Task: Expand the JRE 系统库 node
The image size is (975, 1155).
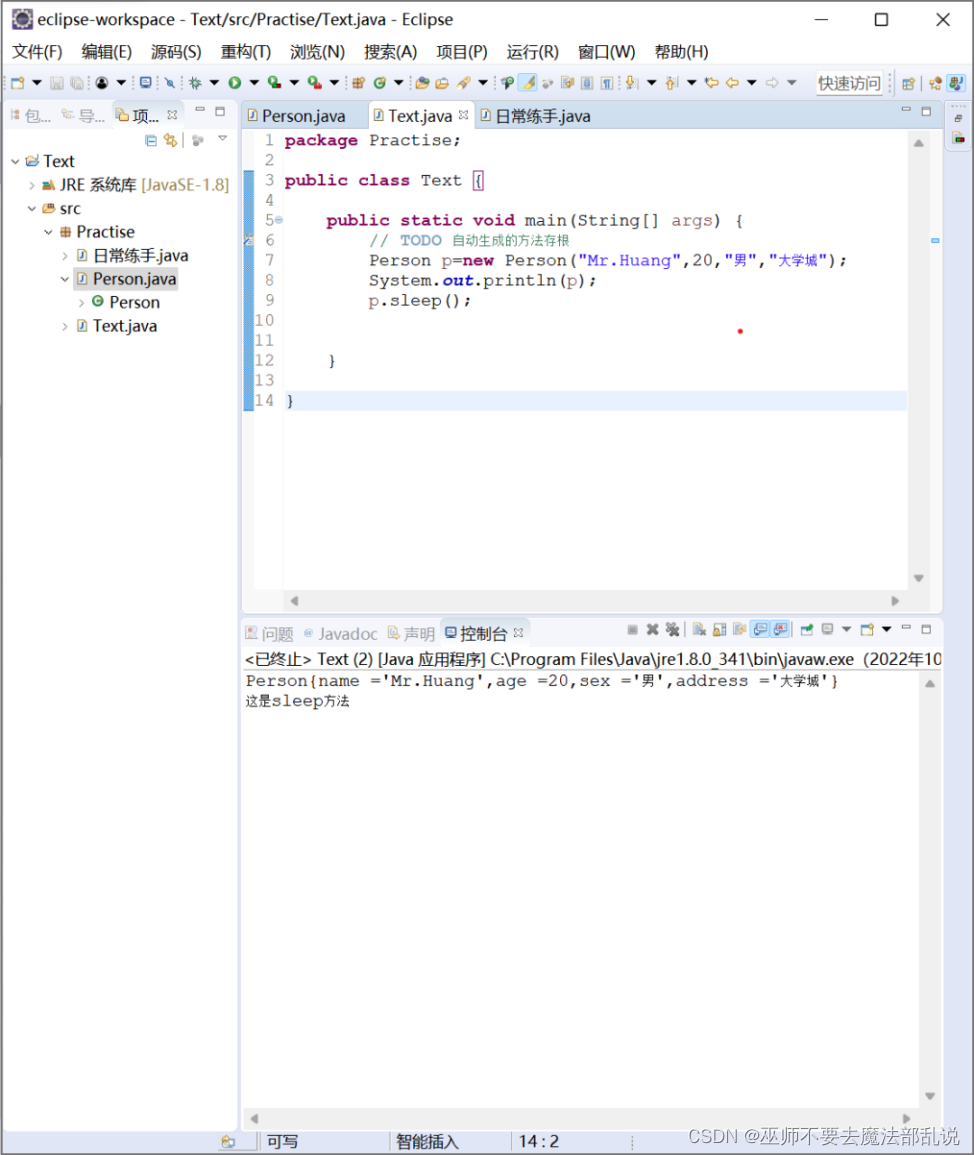Action: coord(31,184)
